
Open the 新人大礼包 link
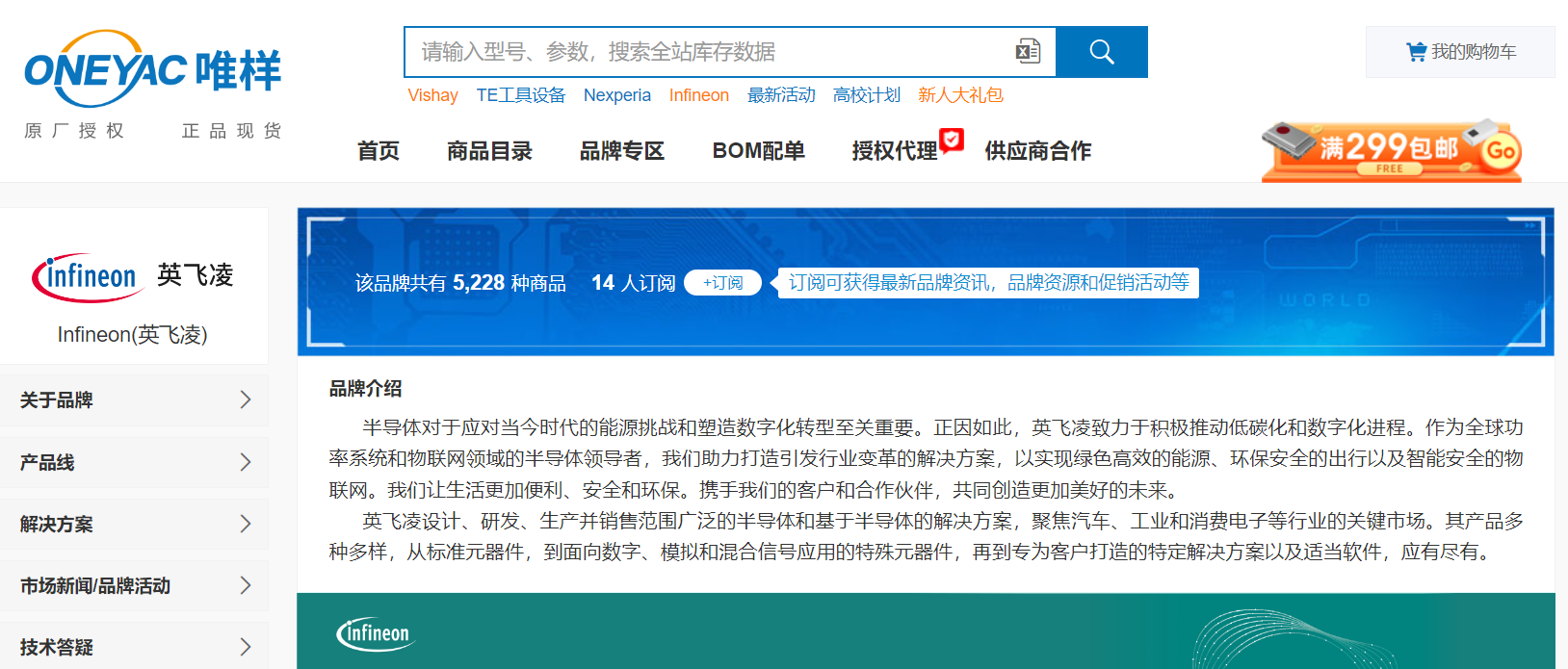pos(960,95)
